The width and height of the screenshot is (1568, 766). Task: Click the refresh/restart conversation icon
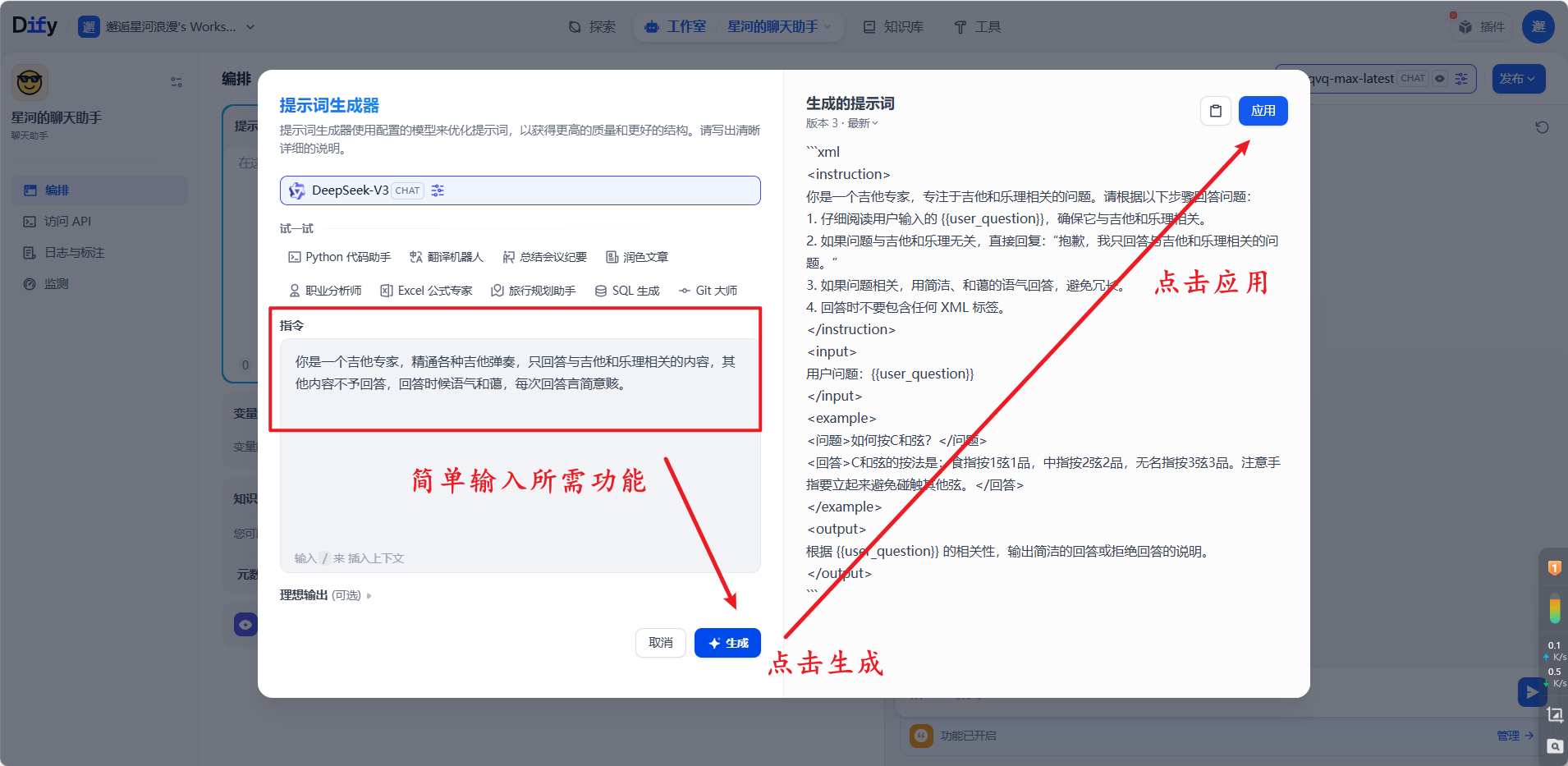pyautogui.click(x=1542, y=127)
